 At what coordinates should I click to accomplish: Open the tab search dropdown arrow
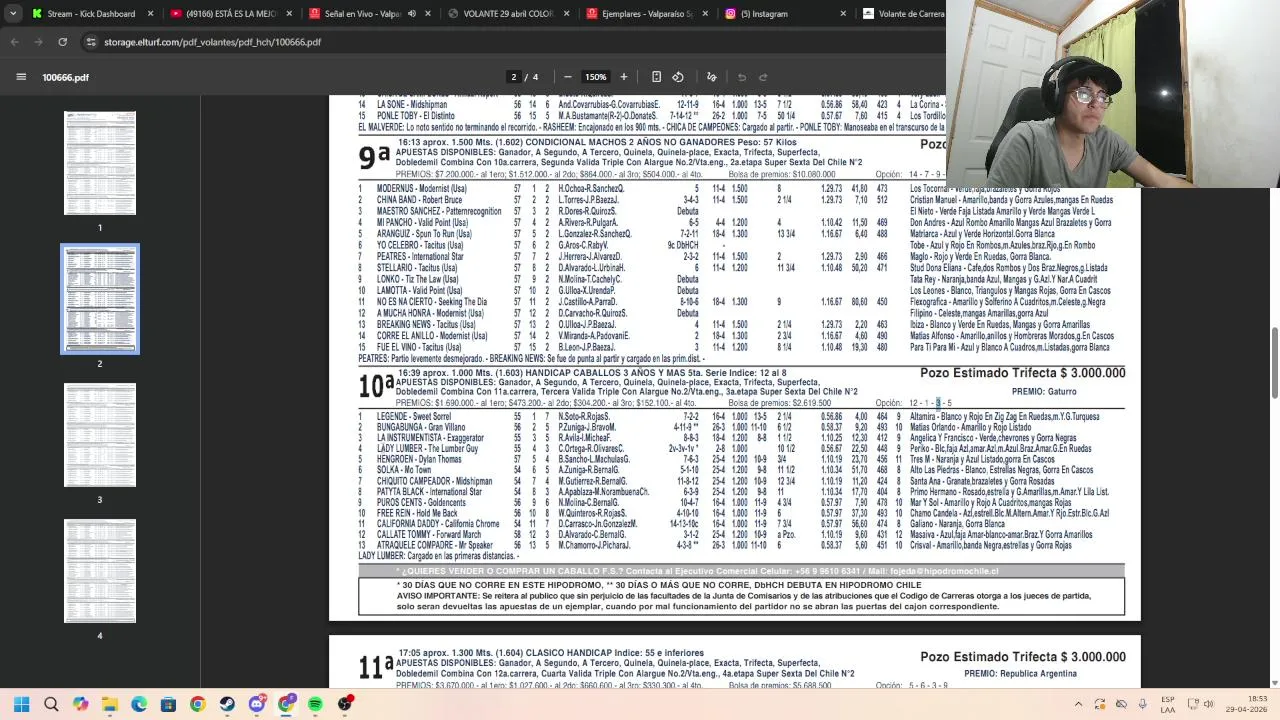click(11, 14)
